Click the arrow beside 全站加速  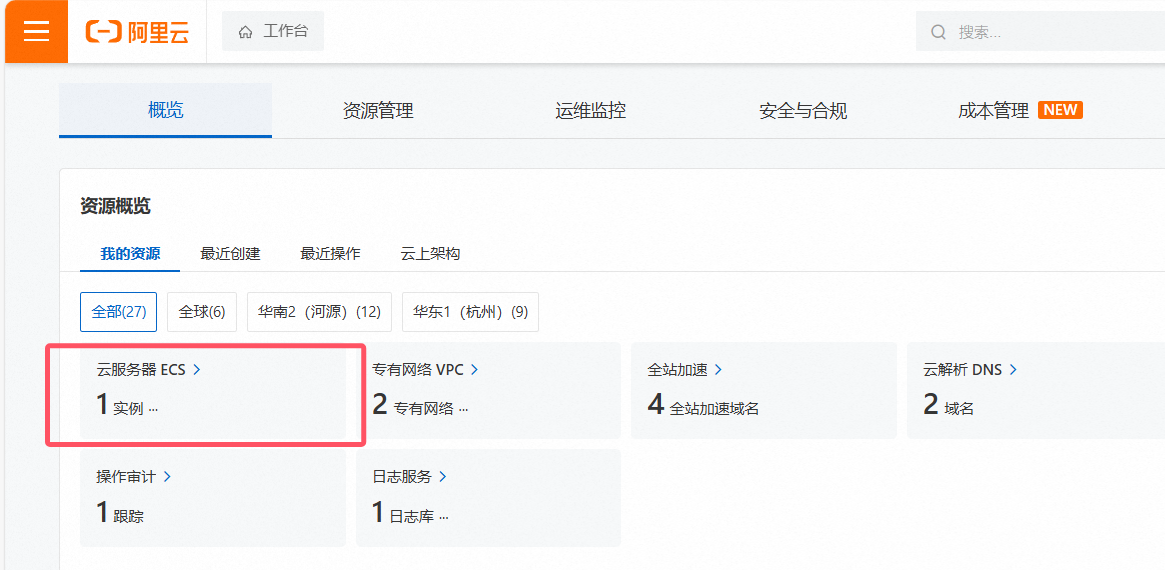(x=718, y=369)
